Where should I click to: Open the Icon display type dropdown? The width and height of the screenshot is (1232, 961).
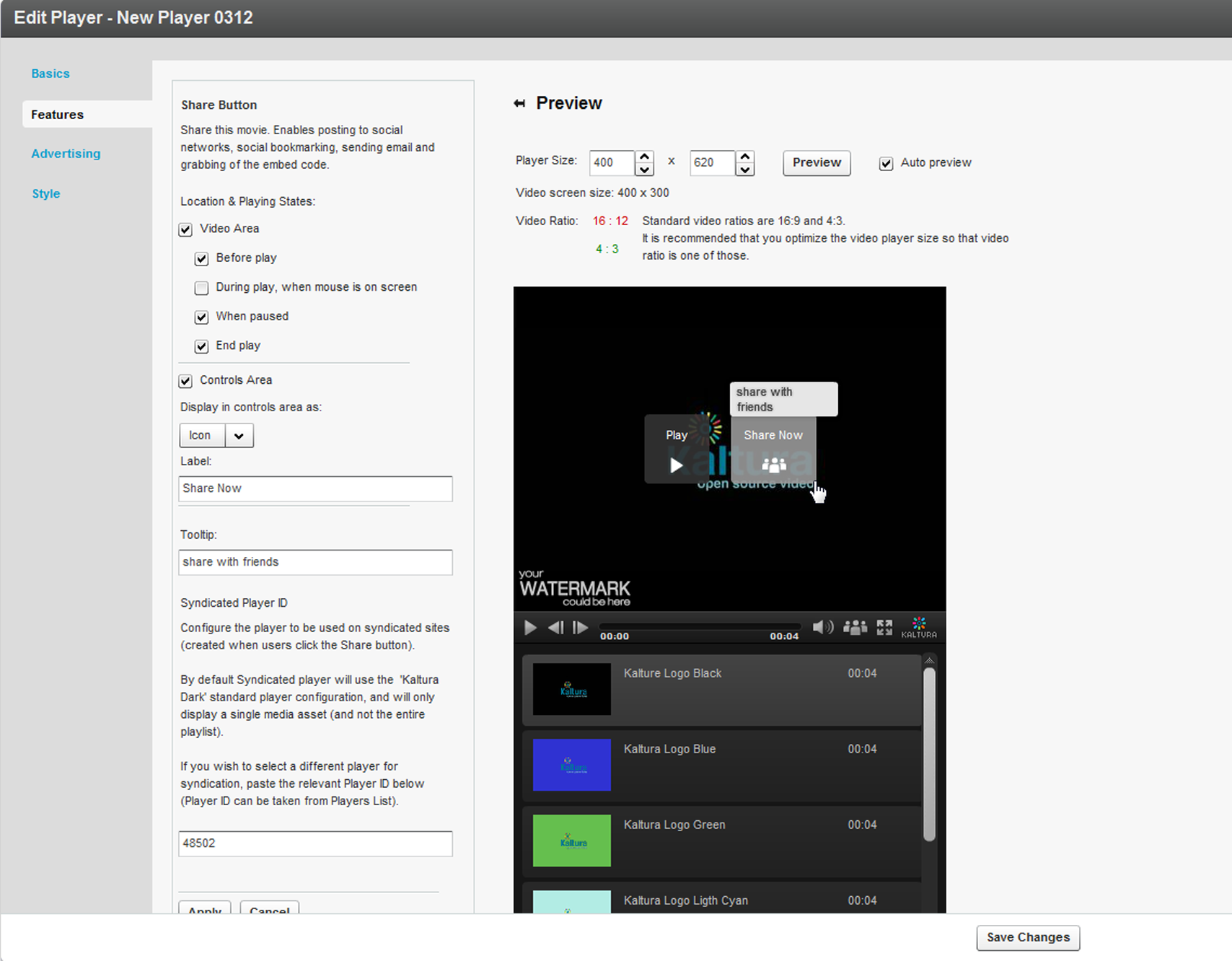coord(239,436)
